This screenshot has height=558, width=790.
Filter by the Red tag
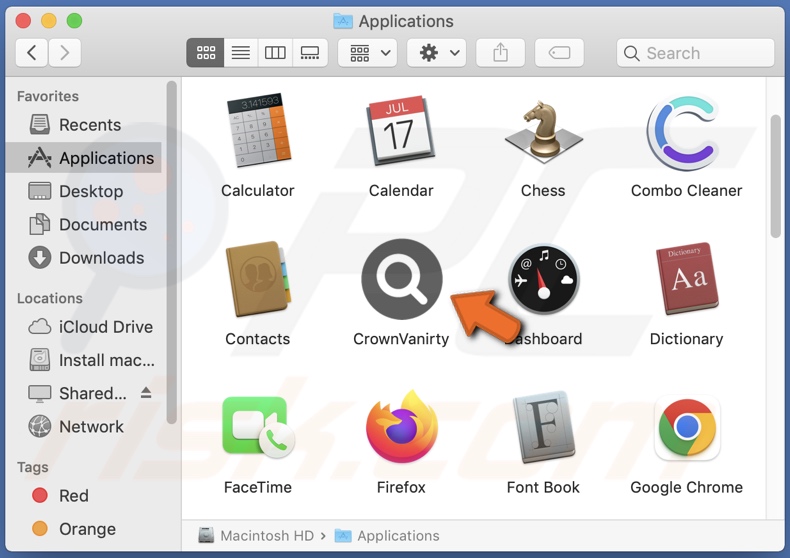point(83,496)
